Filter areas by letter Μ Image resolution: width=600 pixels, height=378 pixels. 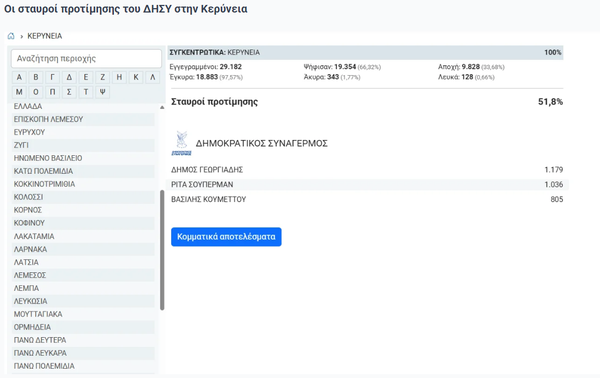19,92
